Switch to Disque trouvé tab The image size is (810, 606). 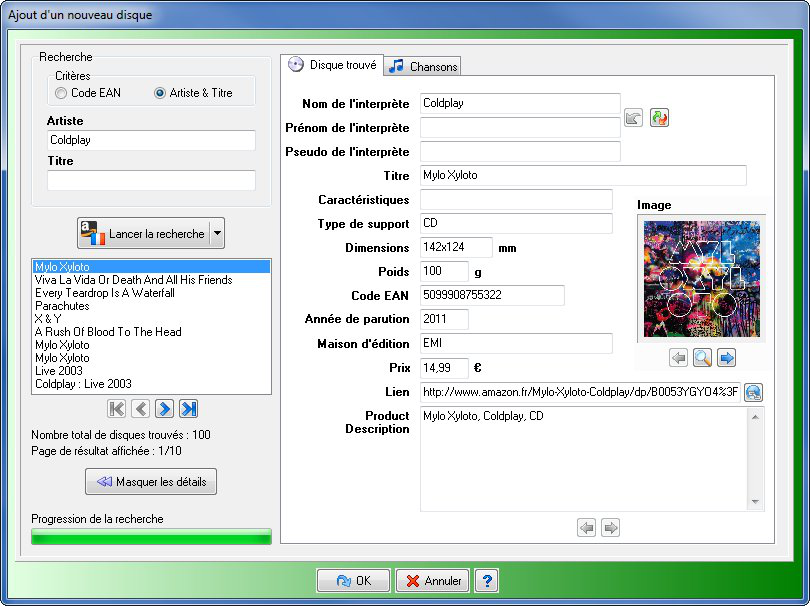pyautogui.click(x=332, y=65)
